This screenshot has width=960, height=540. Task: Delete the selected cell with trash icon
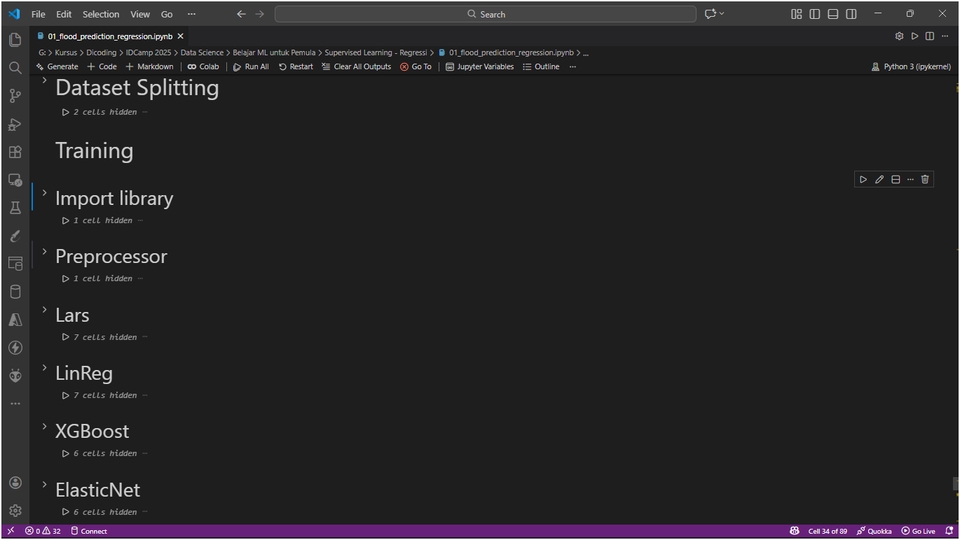[x=925, y=179]
